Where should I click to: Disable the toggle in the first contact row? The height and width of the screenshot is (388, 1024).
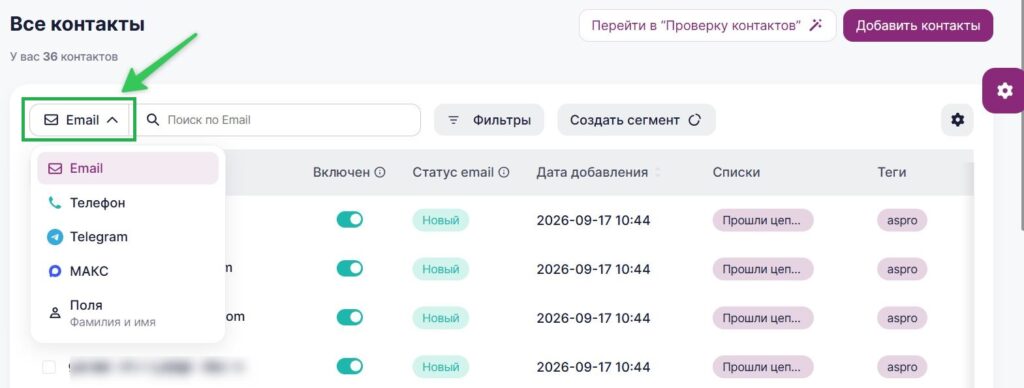coord(350,220)
